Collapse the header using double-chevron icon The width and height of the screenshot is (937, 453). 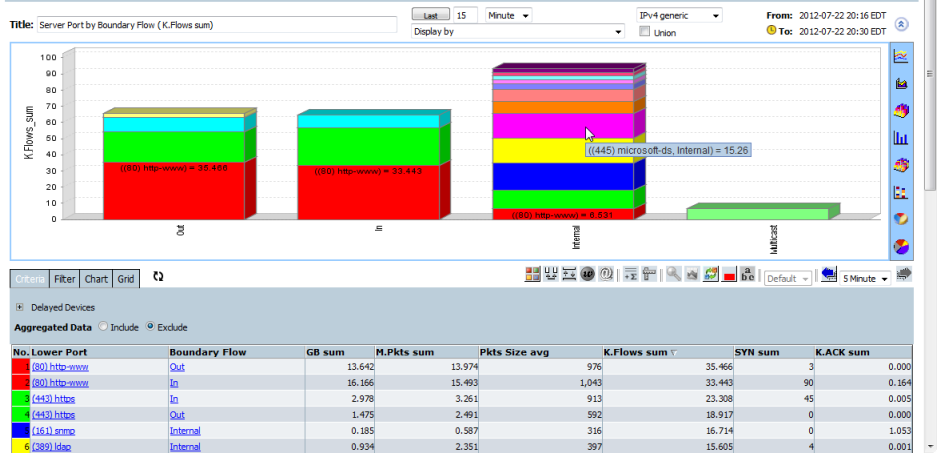pos(902,24)
